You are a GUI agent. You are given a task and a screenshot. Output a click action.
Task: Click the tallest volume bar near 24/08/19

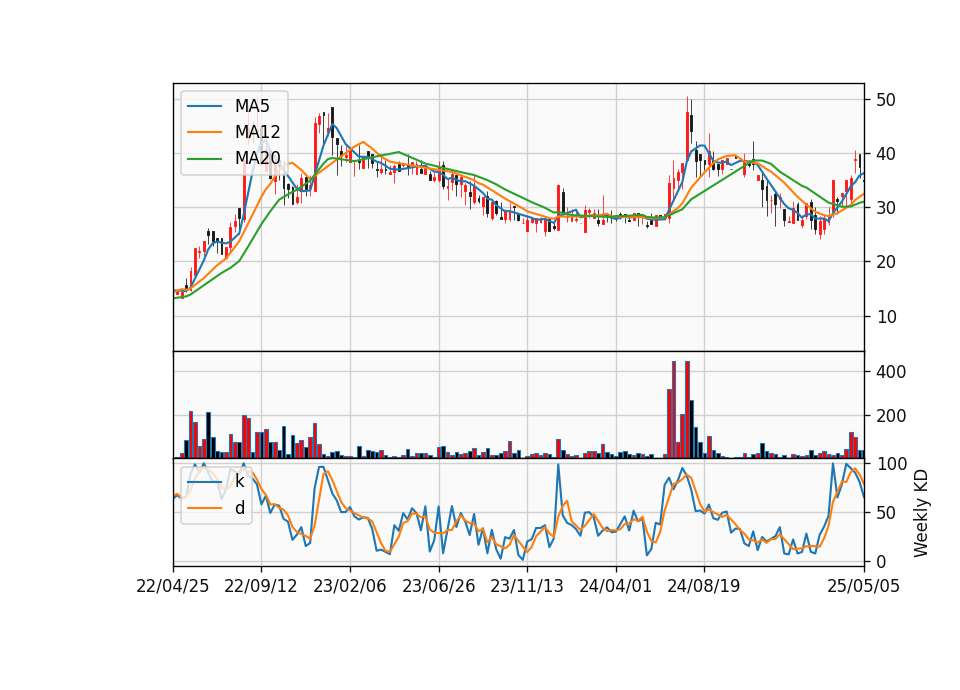click(688, 410)
